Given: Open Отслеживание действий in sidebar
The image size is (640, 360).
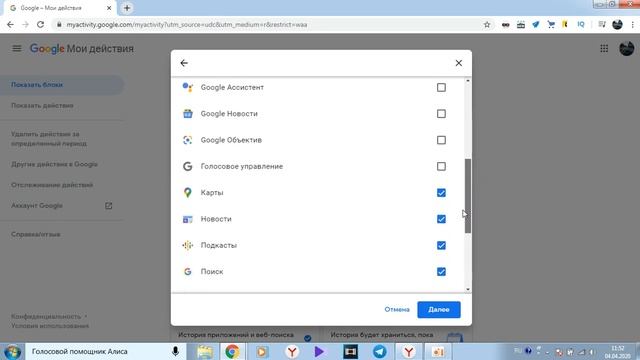Looking at the screenshot, I should (52, 185).
